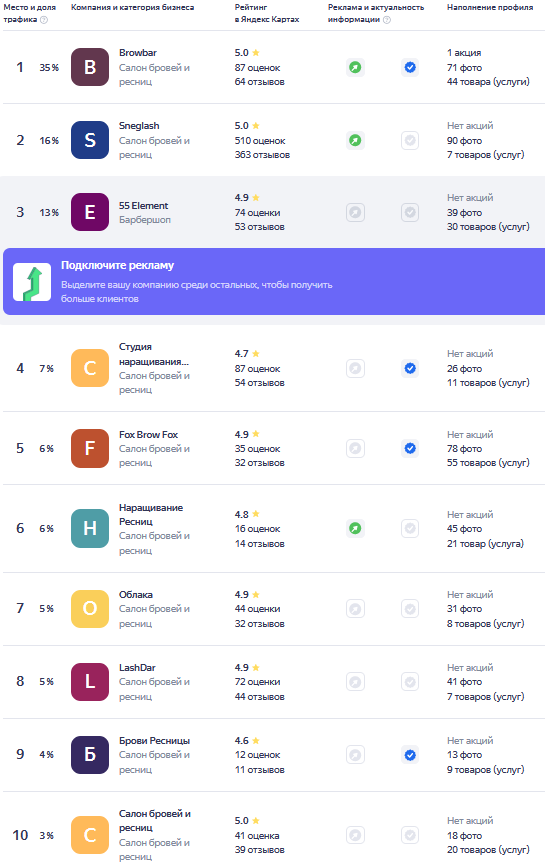Click the Облака company avatar
545x865 pixels.
pyautogui.click(x=90, y=608)
